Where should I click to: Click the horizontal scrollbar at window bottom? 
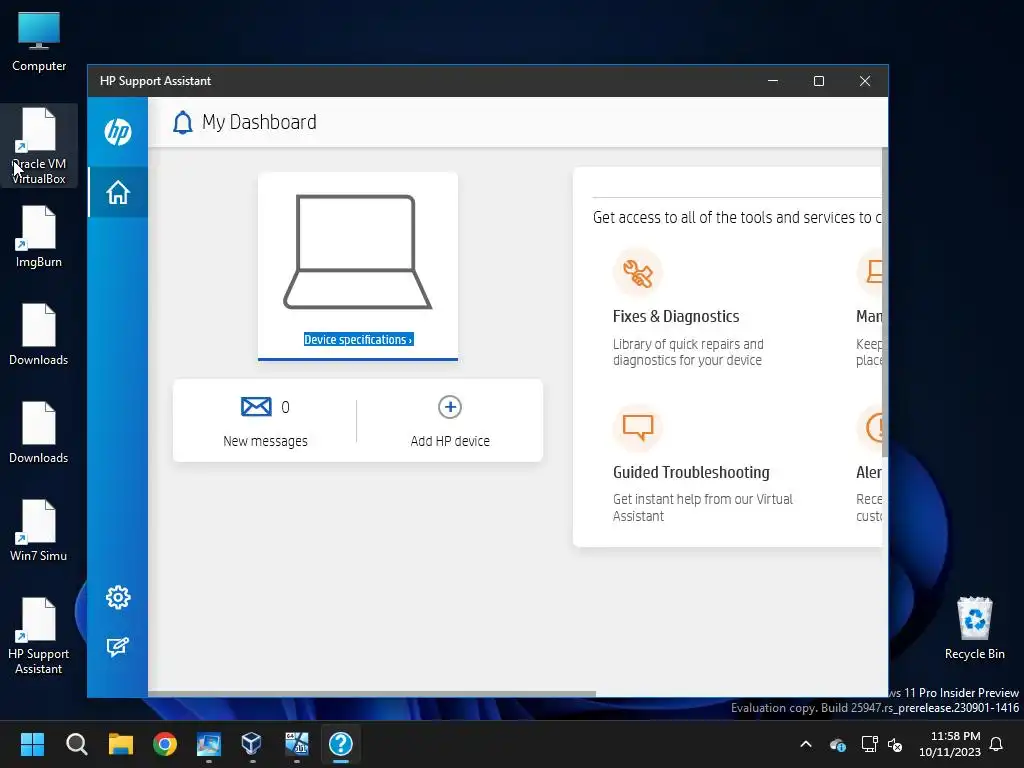[x=372, y=694]
